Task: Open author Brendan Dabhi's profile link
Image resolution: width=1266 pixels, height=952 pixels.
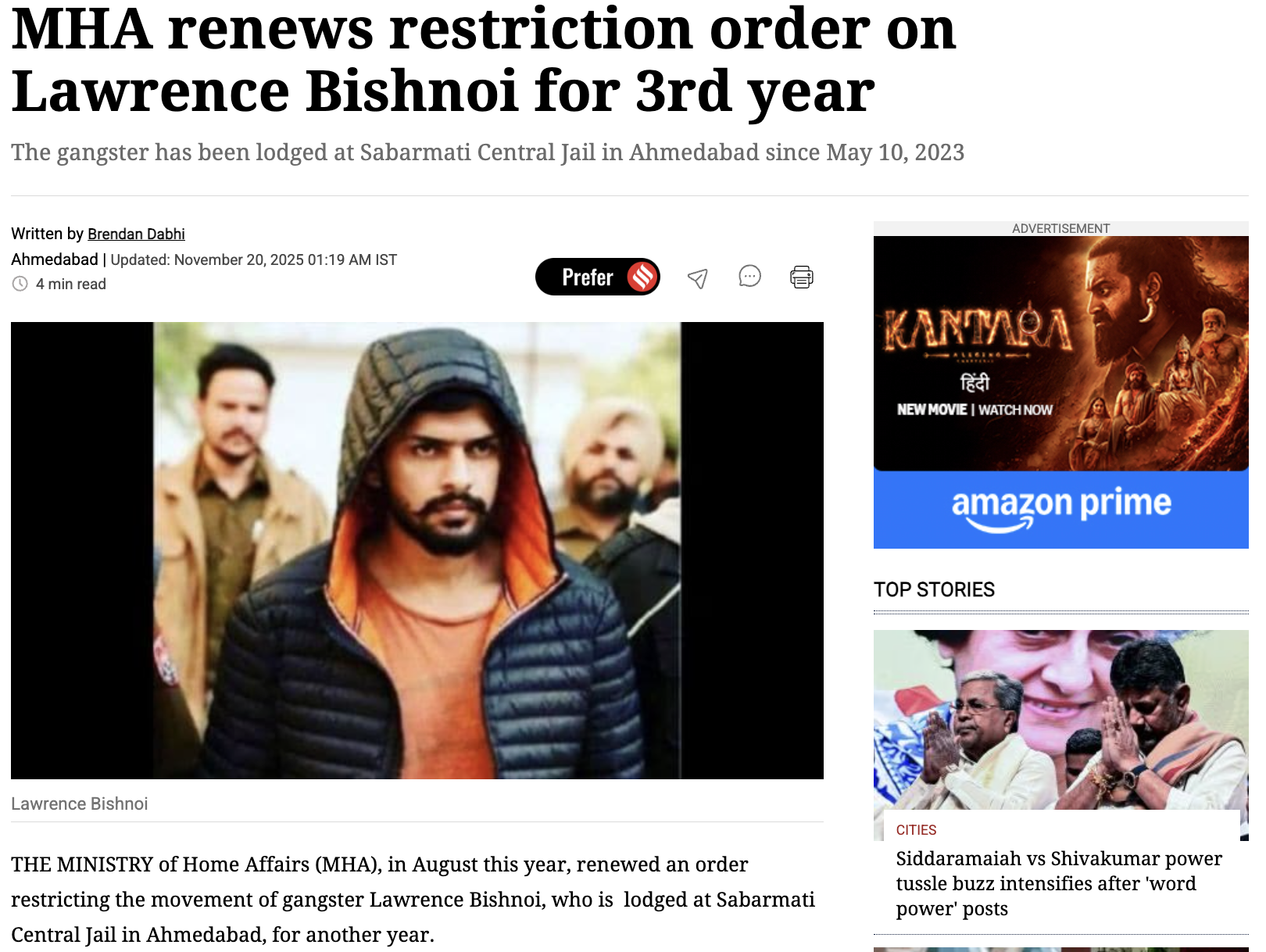Action: point(136,234)
